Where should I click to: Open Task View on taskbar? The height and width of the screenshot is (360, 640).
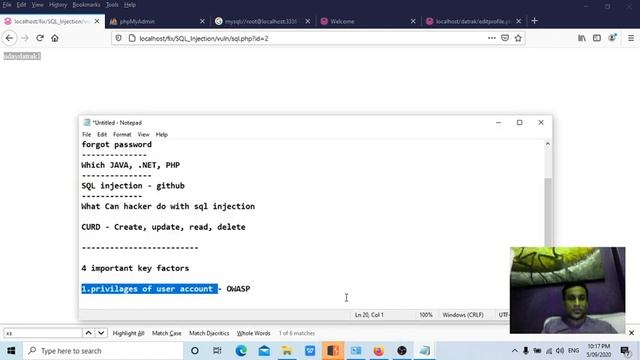click(x=217, y=351)
